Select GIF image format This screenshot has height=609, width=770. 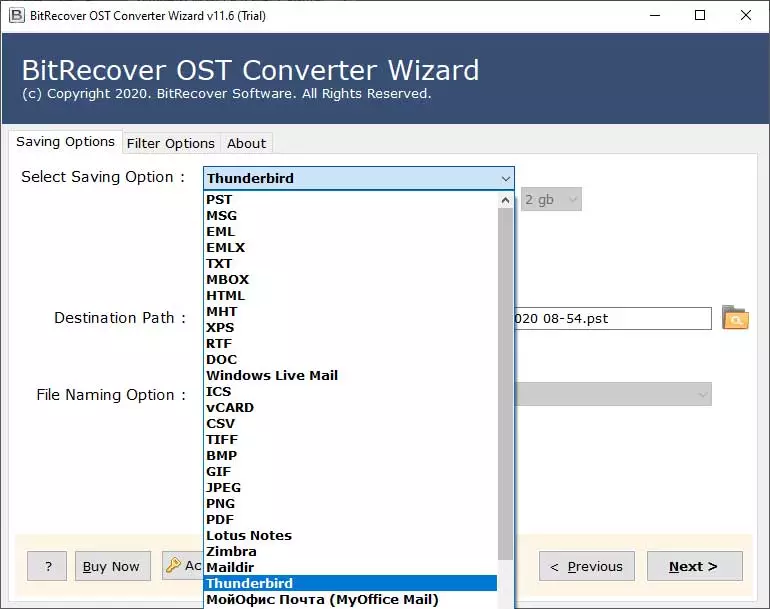tap(350, 471)
